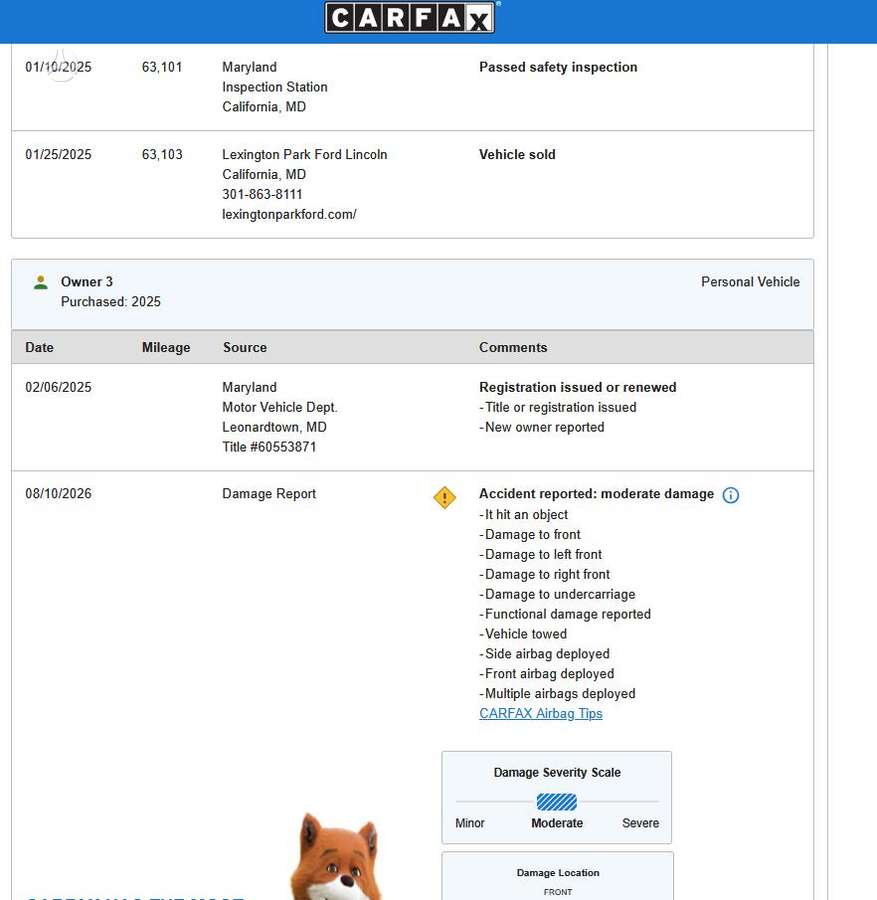877x900 pixels.
Task: Click 'Registration issued or renewed' comment
Action: pos(577,387)
